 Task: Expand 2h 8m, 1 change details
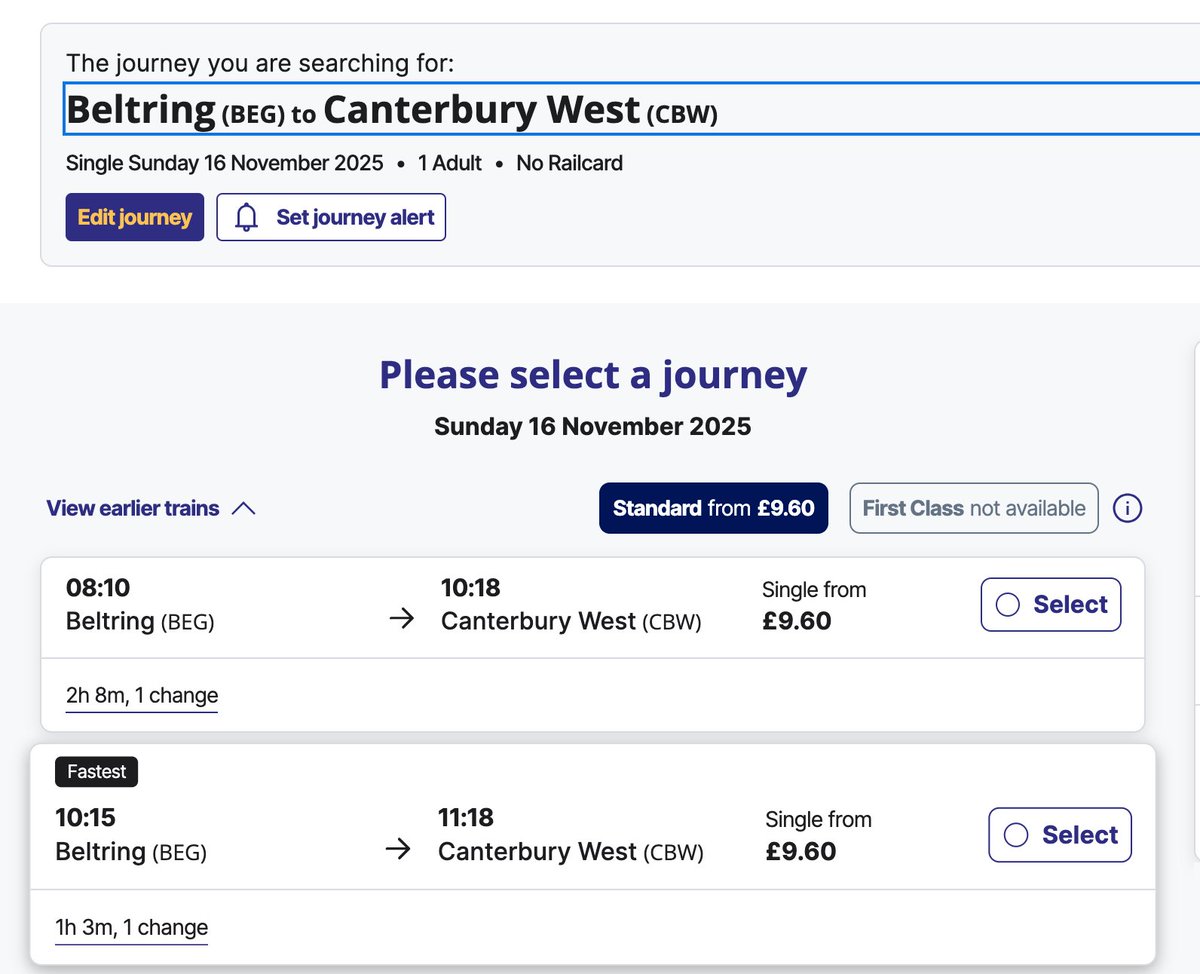(142, 695)
